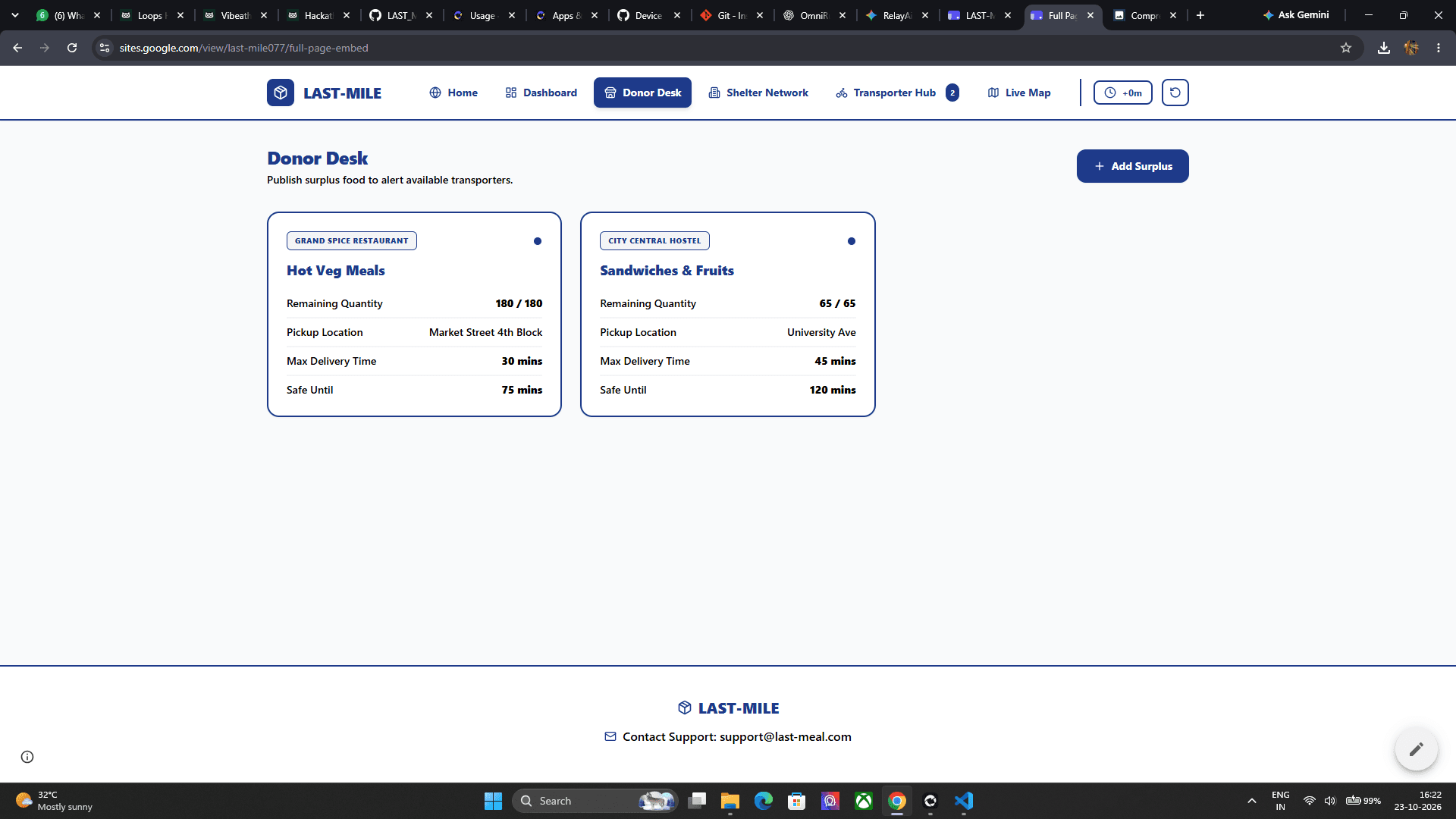Screen dimensions: 1456x819
Task: Open the Live Map view
Action: click(x=1019, y=93)
